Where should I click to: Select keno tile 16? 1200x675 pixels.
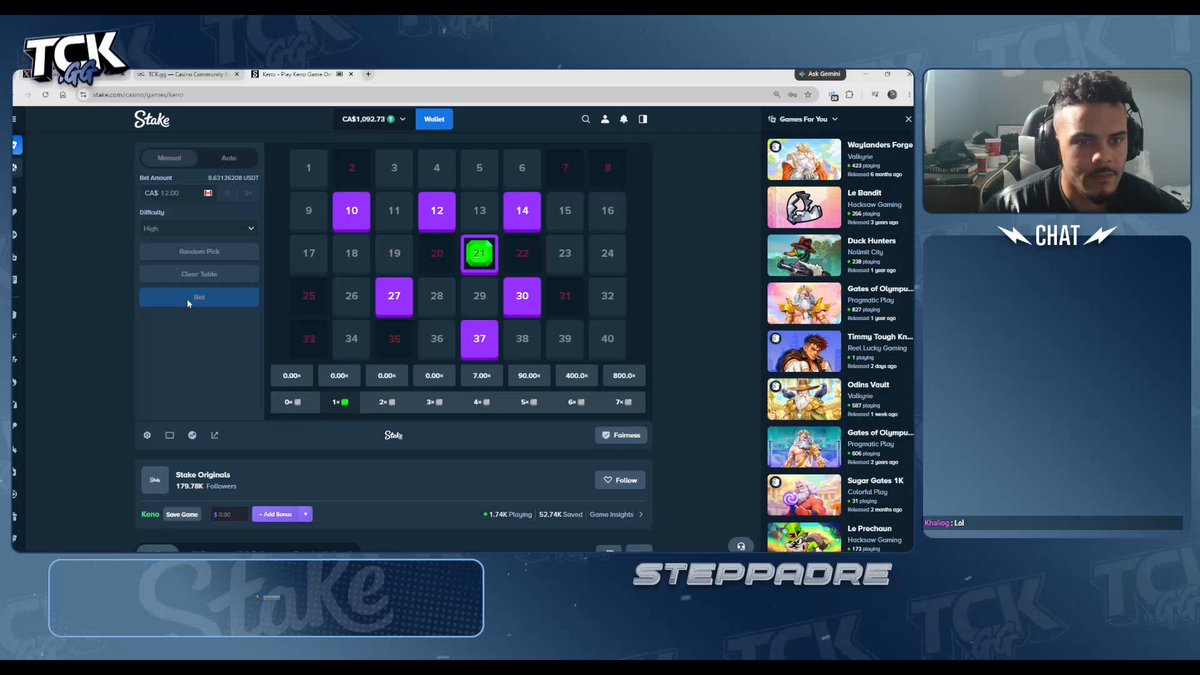(607, 211)
